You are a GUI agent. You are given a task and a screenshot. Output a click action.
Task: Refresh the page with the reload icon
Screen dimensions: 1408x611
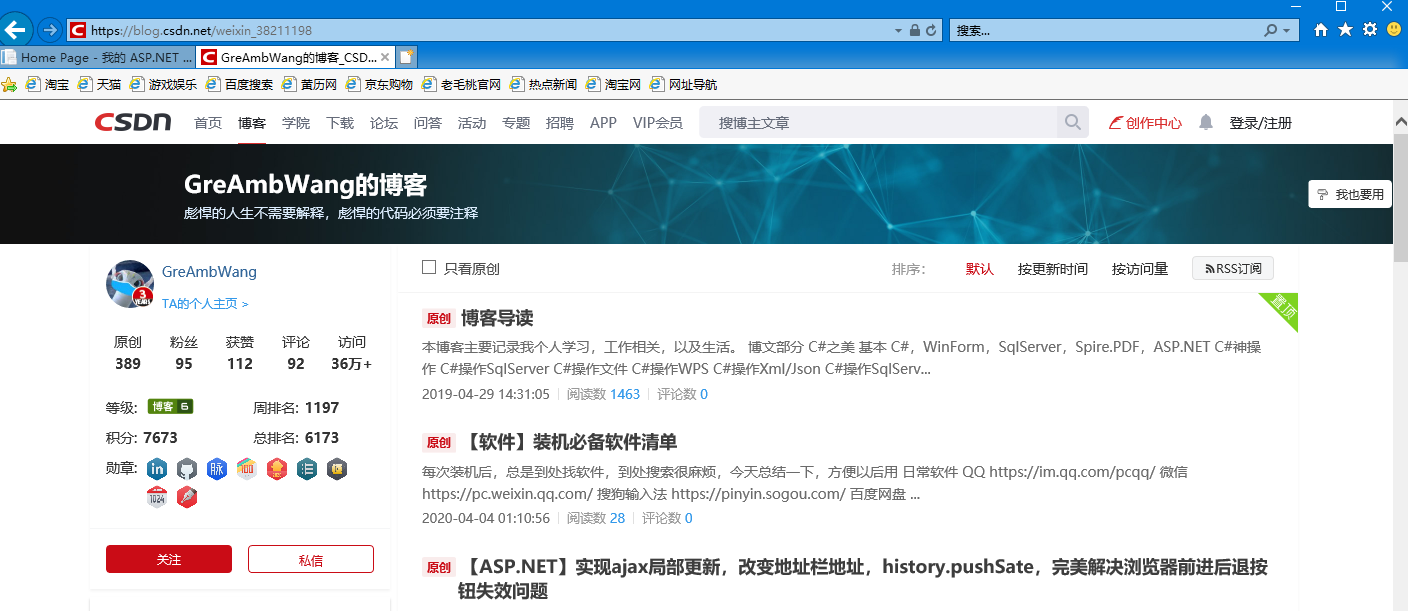click(931, 31)
